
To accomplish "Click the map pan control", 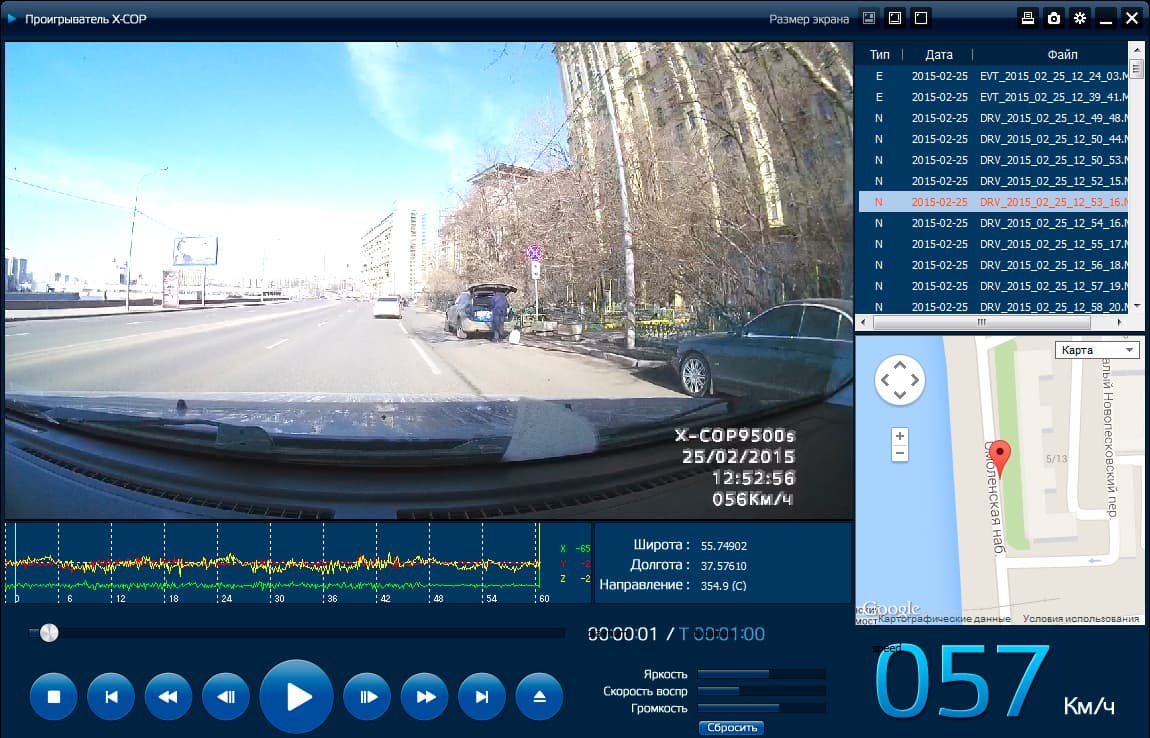I will click(x=900, y=380).
